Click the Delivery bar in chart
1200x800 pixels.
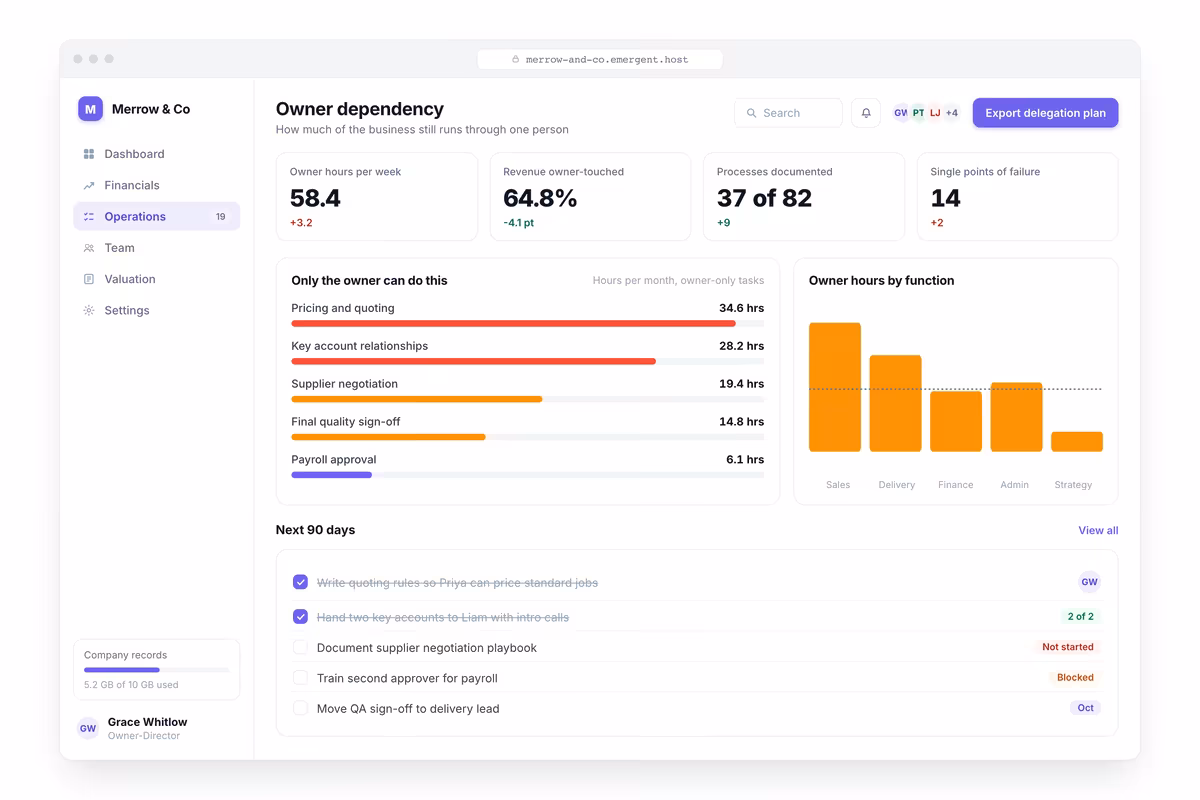[x=895, y=403]
